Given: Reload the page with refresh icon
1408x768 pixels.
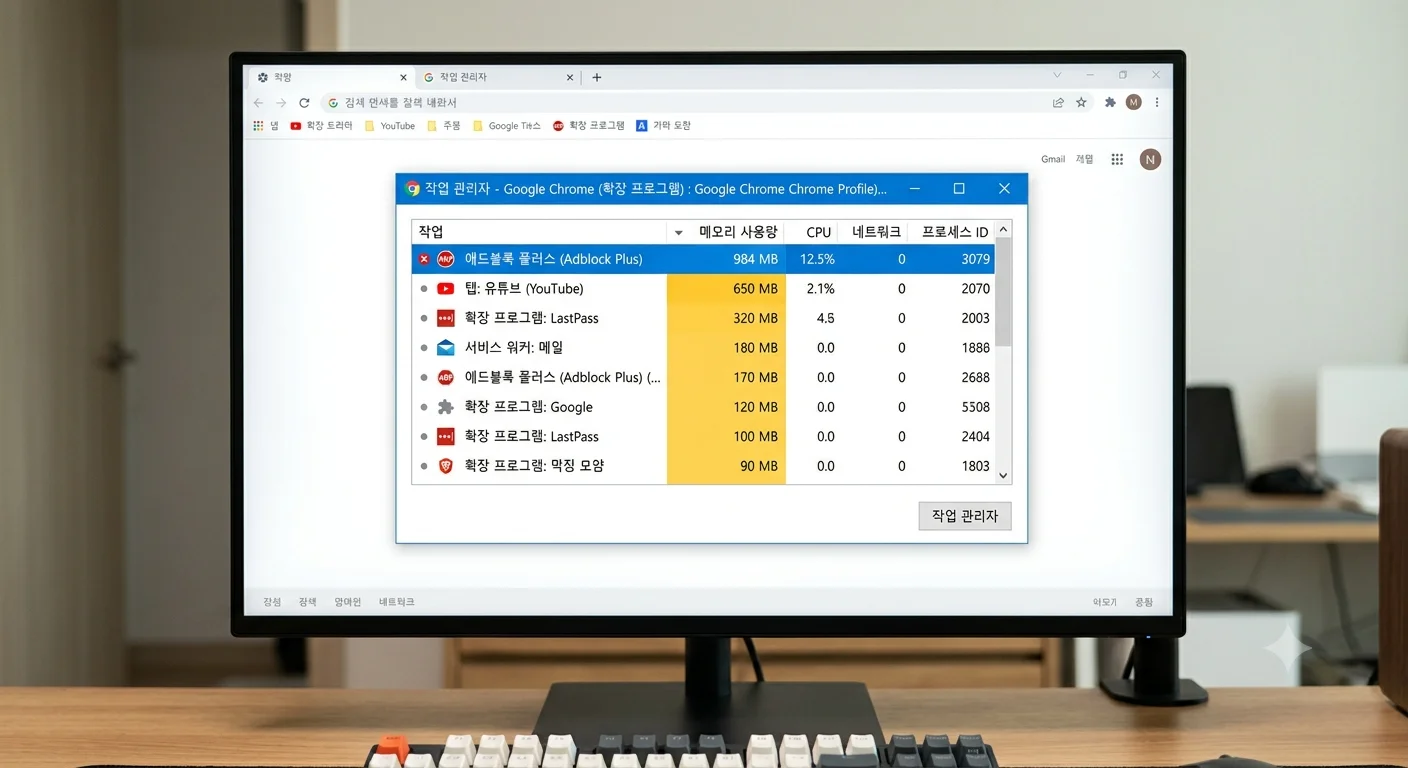Looking at the screenshot, I should [304, 103].
